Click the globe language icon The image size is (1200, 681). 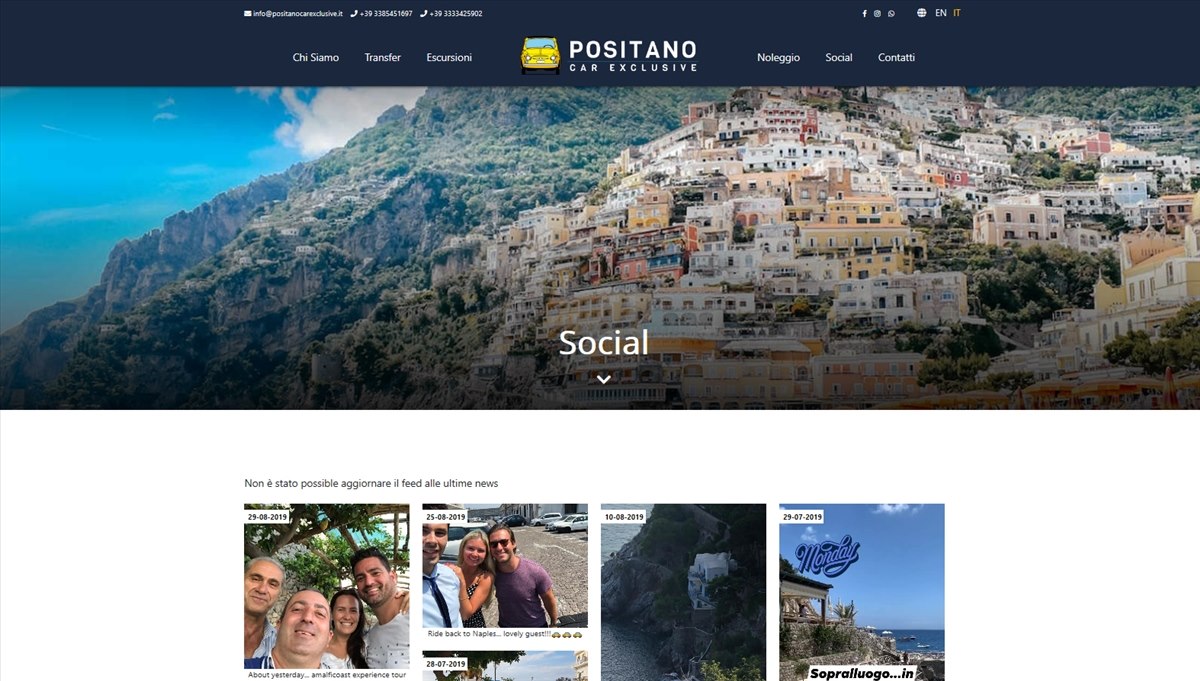click(921, 13)
